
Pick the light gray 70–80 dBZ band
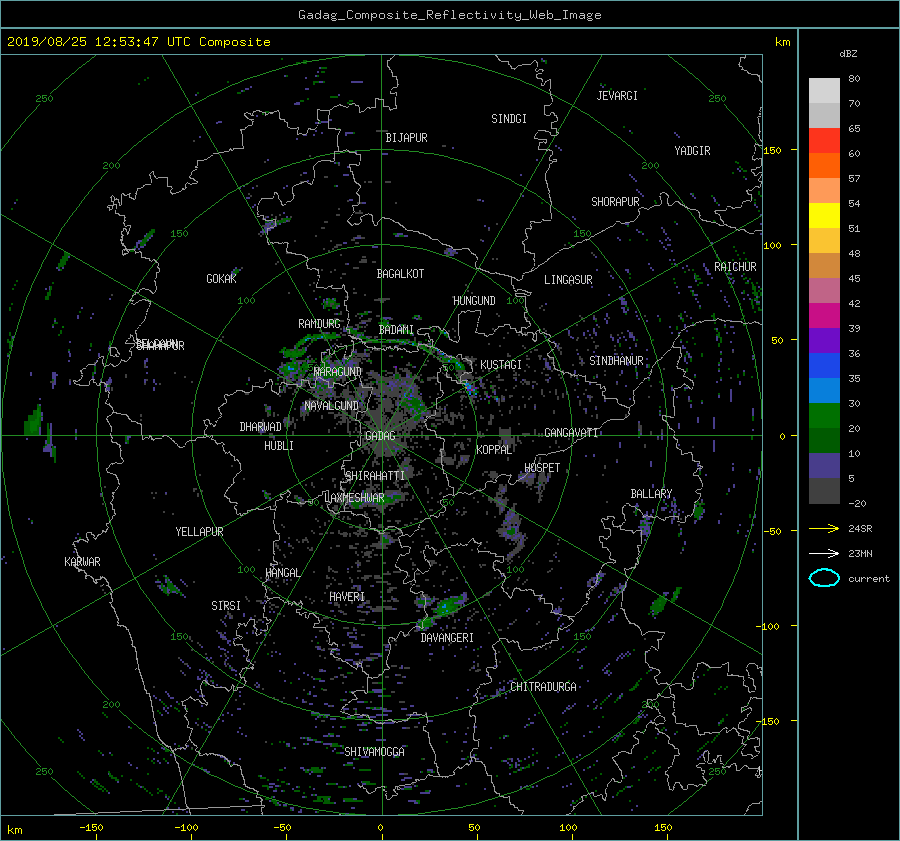[824, 91]
